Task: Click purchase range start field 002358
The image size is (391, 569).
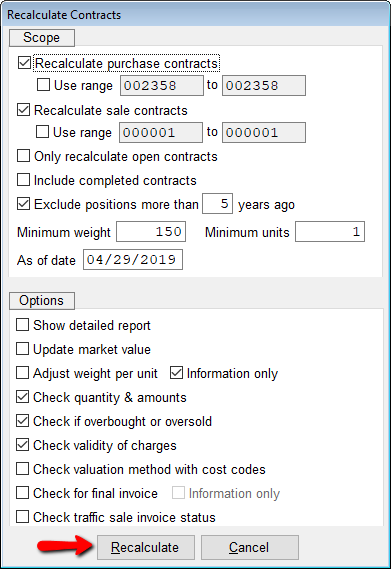Action: click(162, 86)
